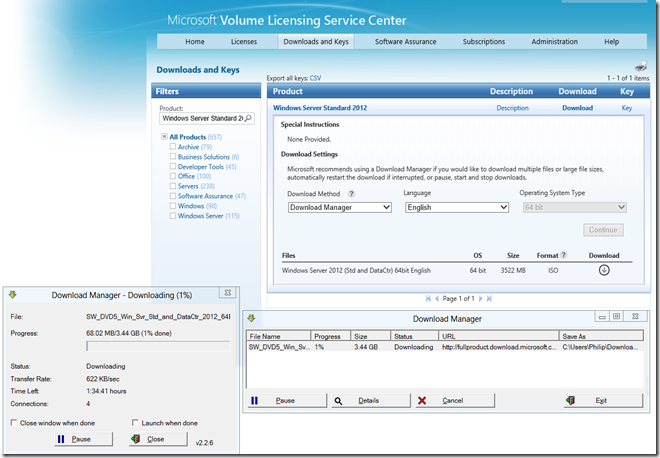Click the Description link in product row
Viewport: 660px width, 458px height.
tap(512, 108)
